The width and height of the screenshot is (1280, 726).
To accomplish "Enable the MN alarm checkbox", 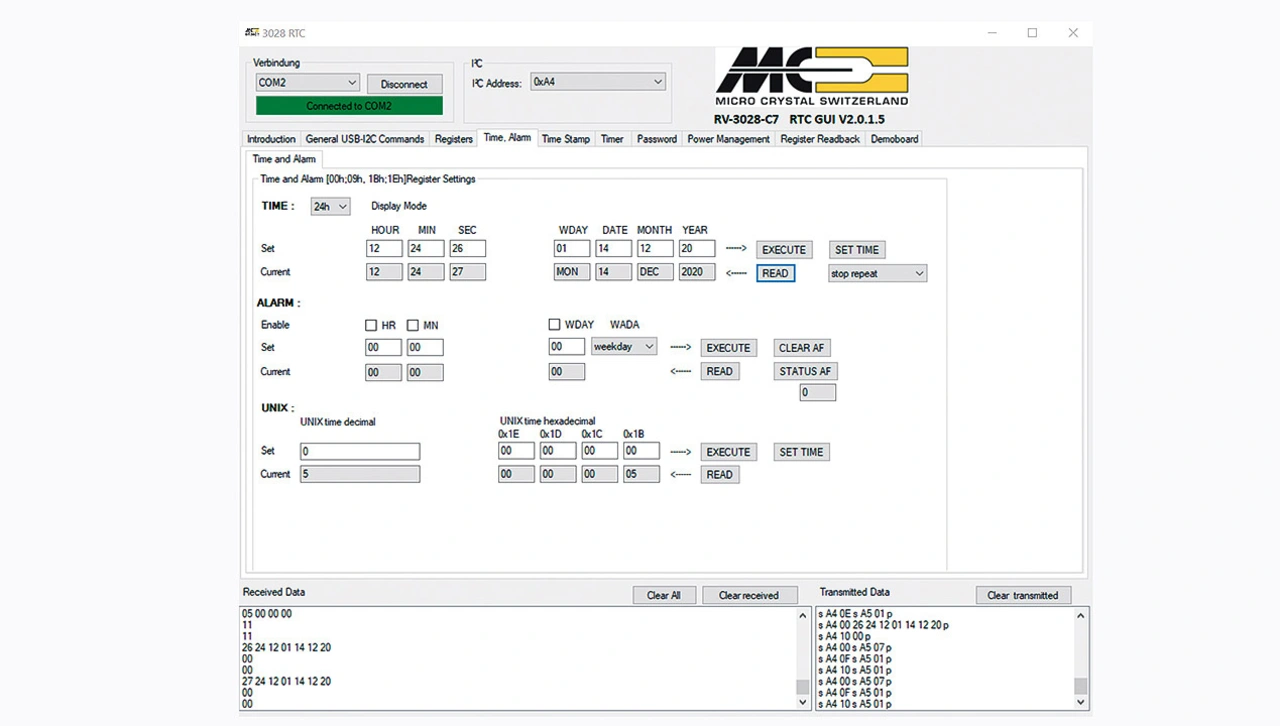I will pyautogui.click(x=413, y=325).
